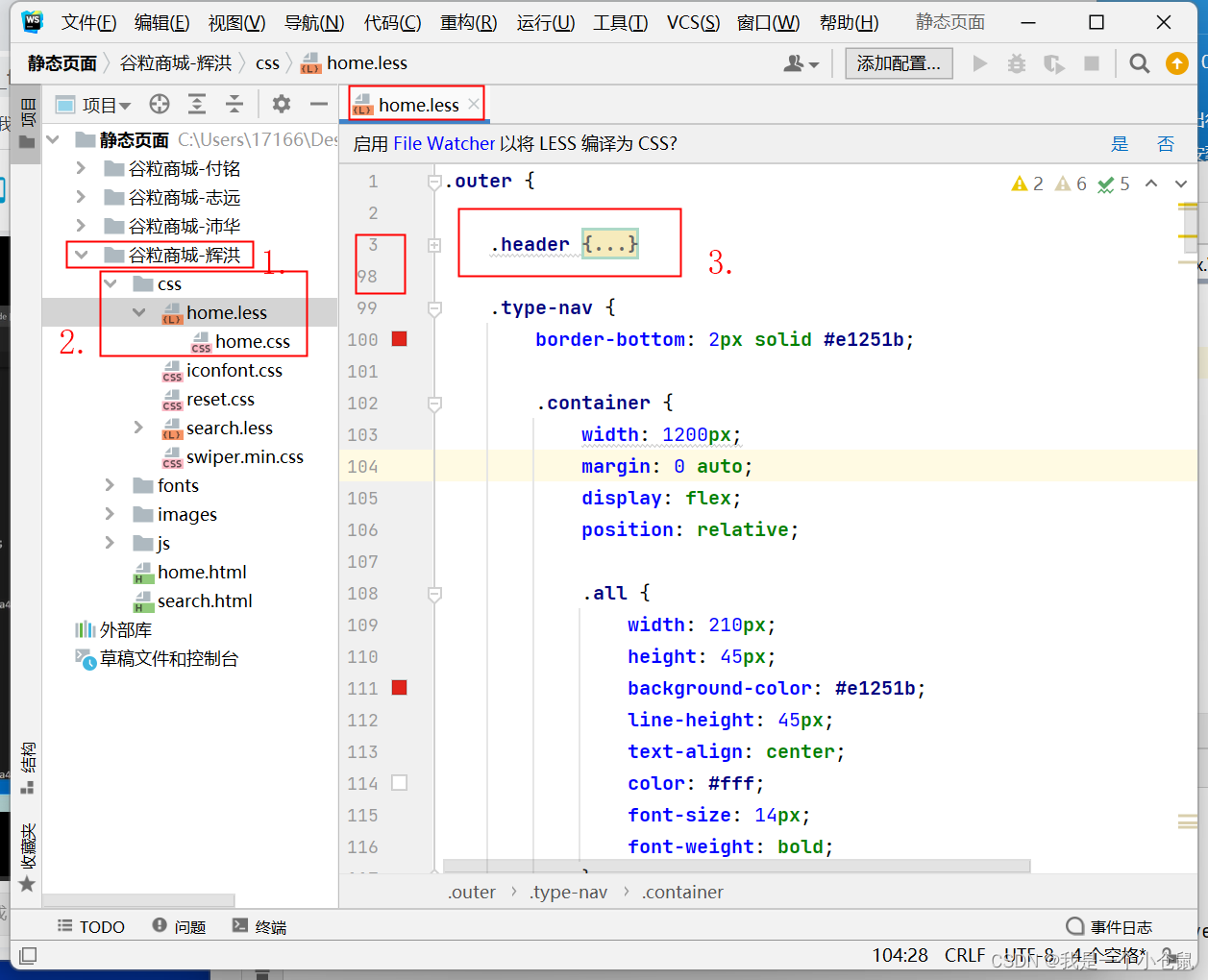The height and width of the screenshot is (980, 1208).
Task: Click the 添加配置... button
Action: tap(899, 63)
